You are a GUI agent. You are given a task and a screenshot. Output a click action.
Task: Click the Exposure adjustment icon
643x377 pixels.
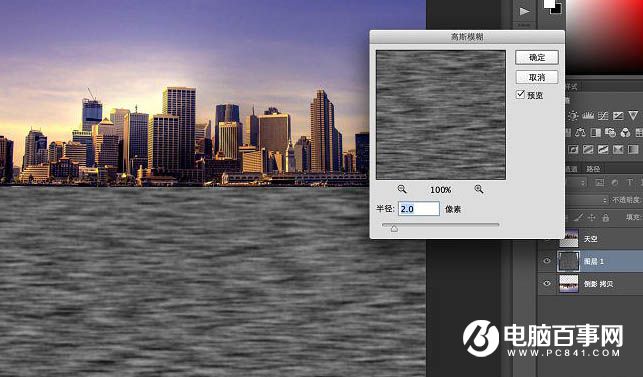[x=618, y=116]
